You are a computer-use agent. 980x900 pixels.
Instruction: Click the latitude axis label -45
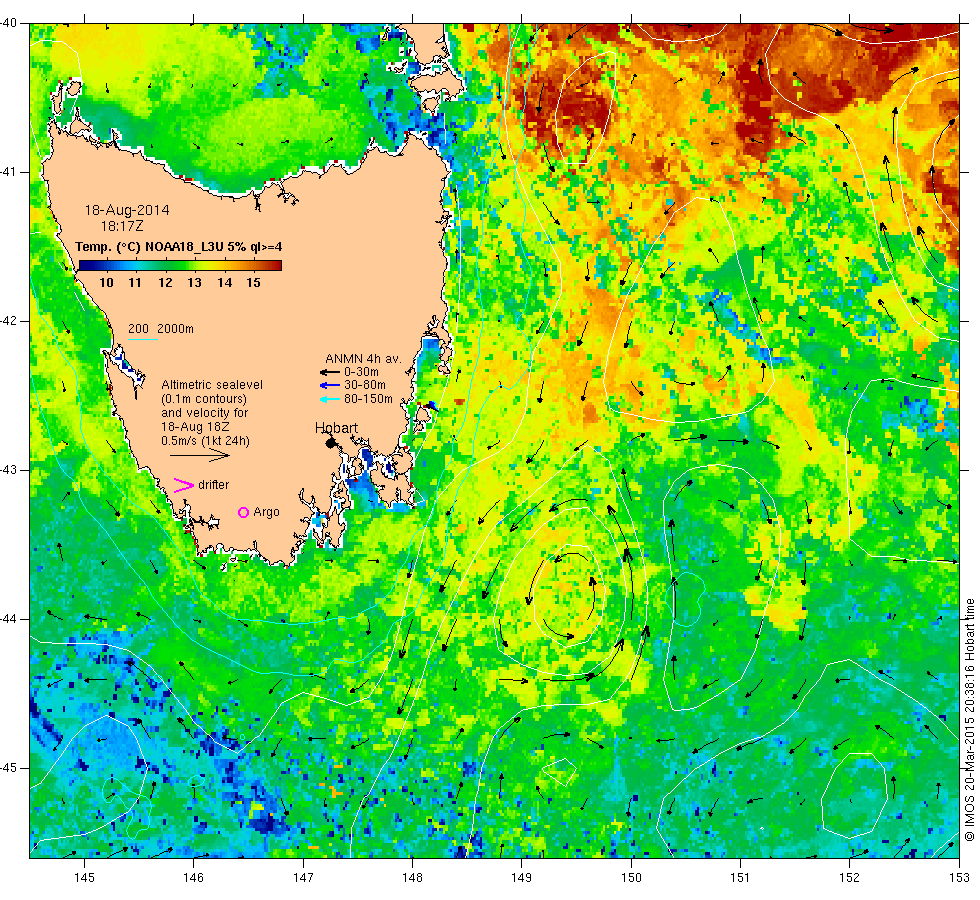click(x=9, y=768)
